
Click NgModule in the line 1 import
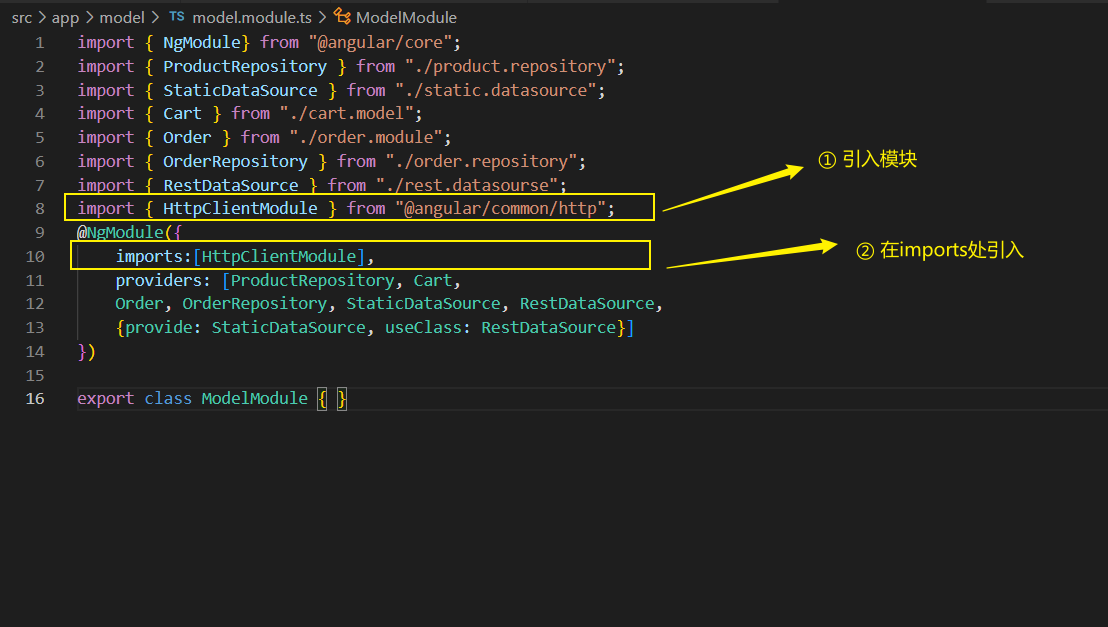click(x=202, y=42)
